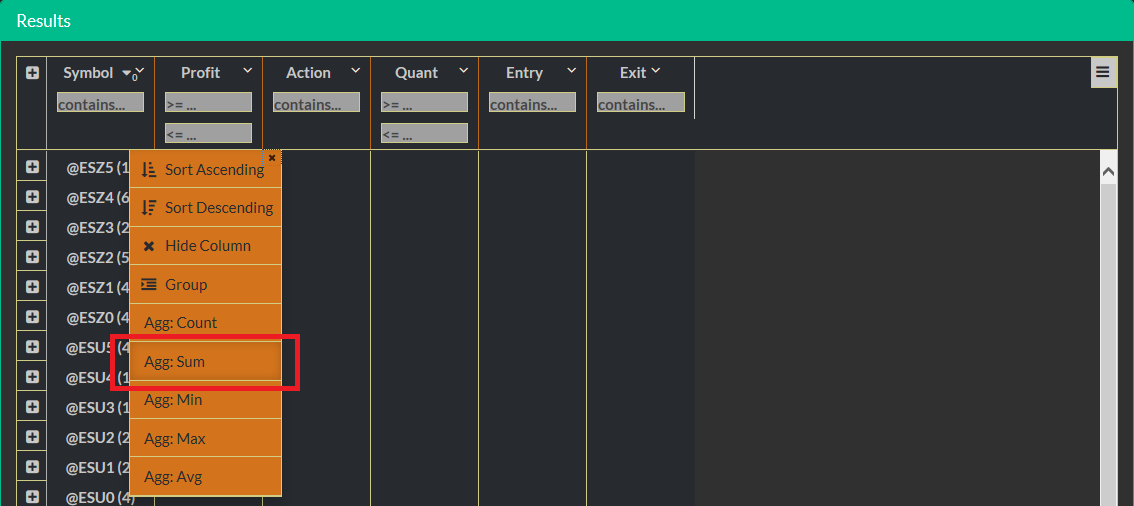Click the scrollbar up arrow
1134x506 pixels.
(1108, 172)
